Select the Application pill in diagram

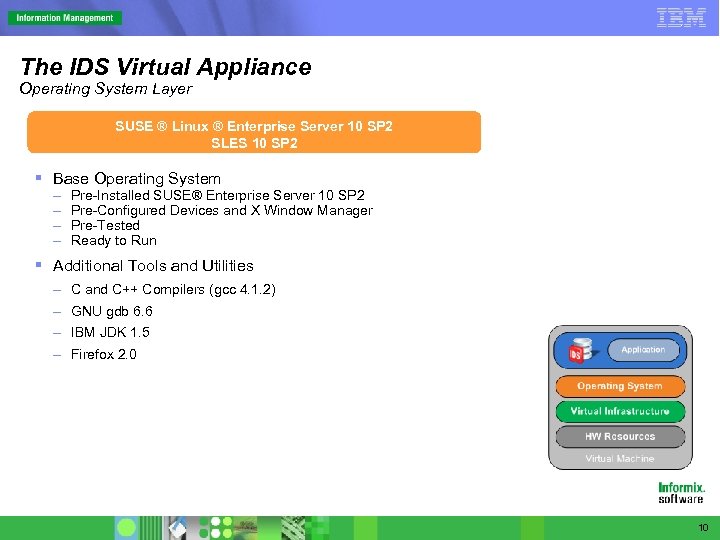[x=643, y=350]
